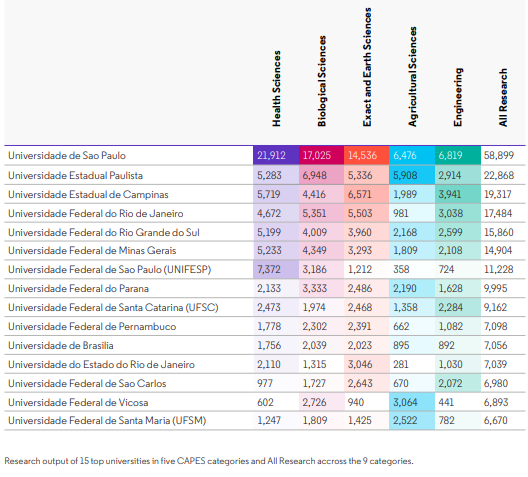Click the cell showing 981
Viewport: 528px width, 477px height.
coord(412,213)
